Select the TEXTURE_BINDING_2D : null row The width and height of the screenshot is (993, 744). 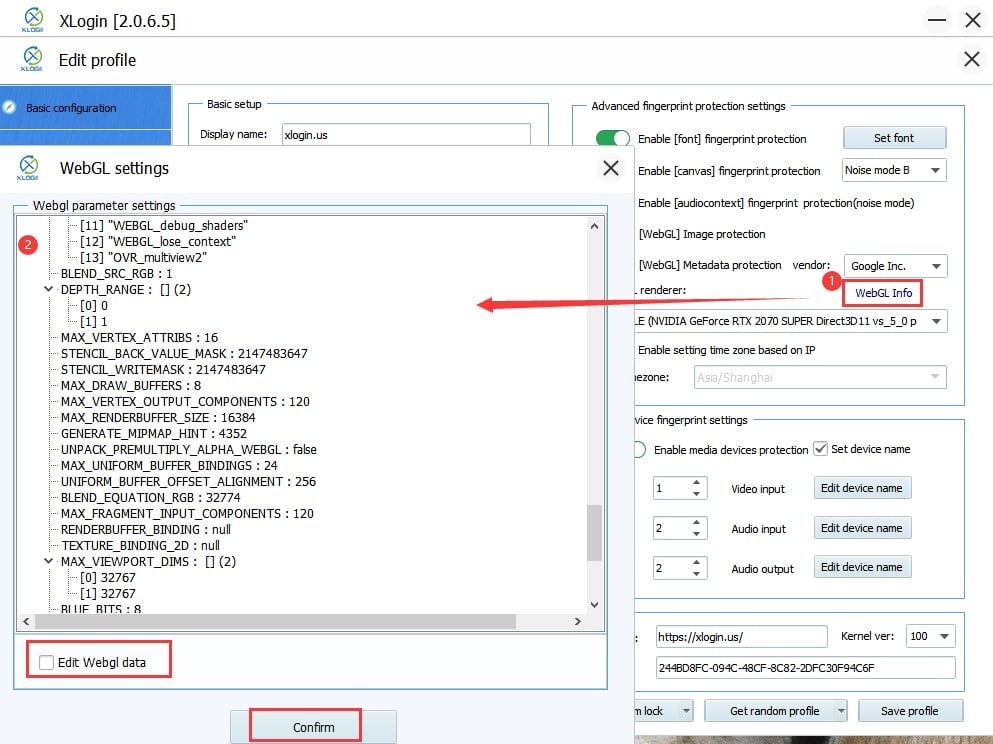point(141,545)
